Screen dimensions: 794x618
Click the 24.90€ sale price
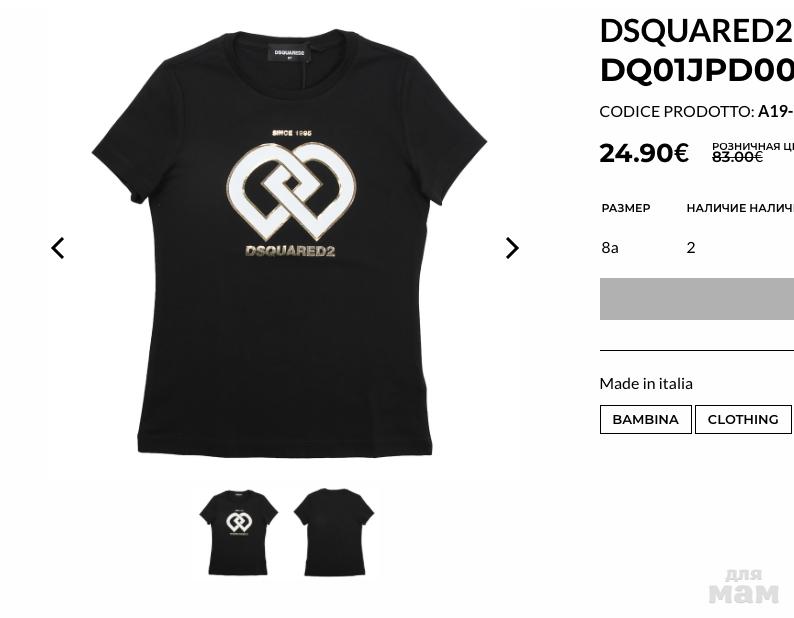(x=644, y=153)
